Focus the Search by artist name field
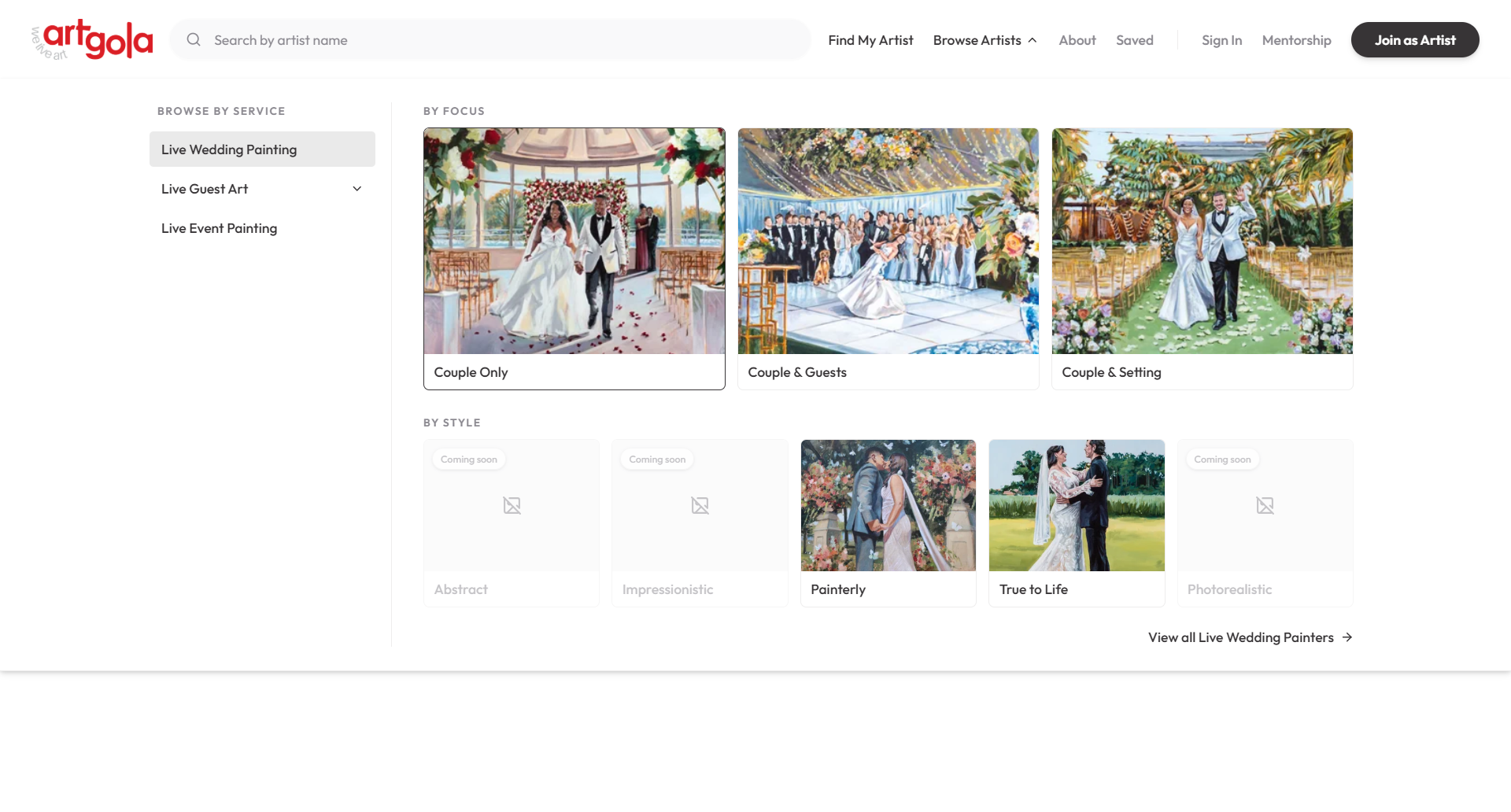Screen dimensions: 1511x812 [490, 40]
